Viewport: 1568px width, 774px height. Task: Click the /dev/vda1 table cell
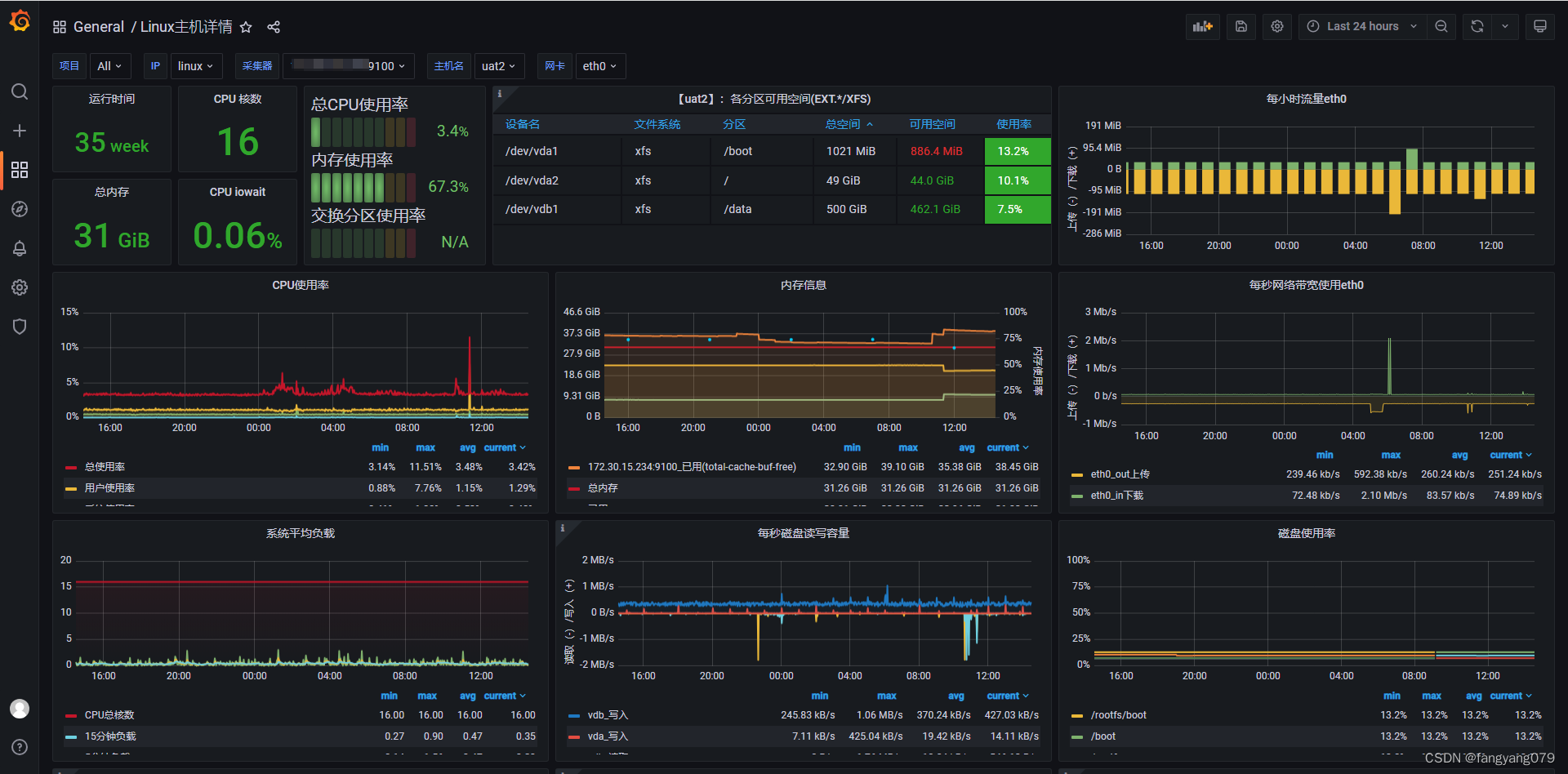tap(557, 151)
